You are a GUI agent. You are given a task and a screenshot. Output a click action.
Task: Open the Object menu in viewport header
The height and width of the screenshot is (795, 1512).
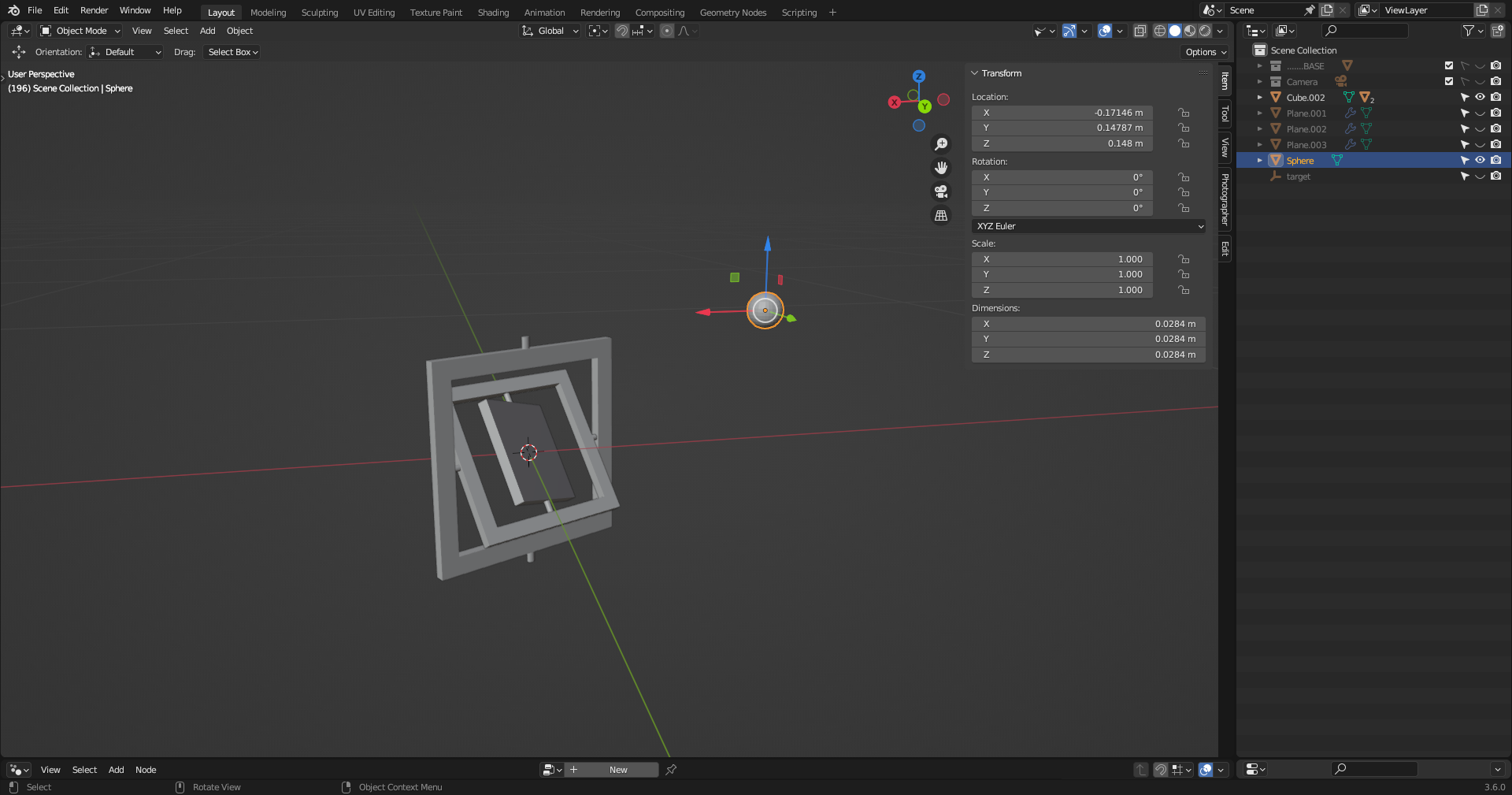(240, 31)
